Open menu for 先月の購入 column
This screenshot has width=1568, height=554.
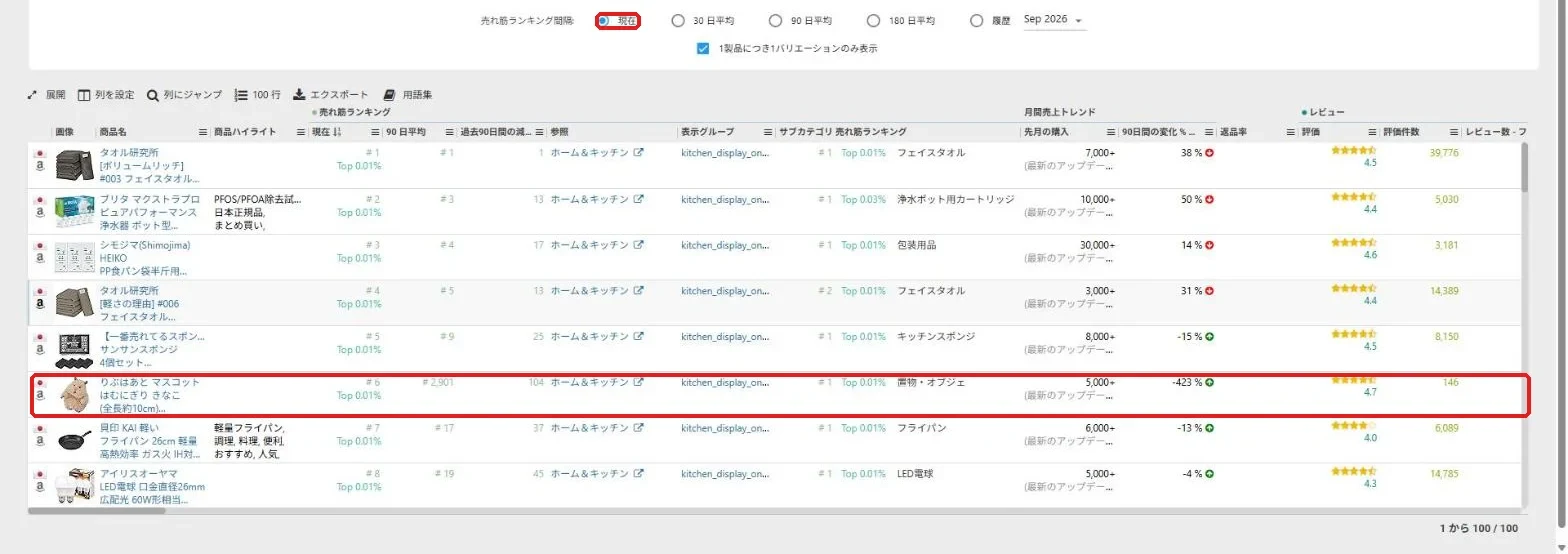pyautogui.click(x=1111, y=132)
